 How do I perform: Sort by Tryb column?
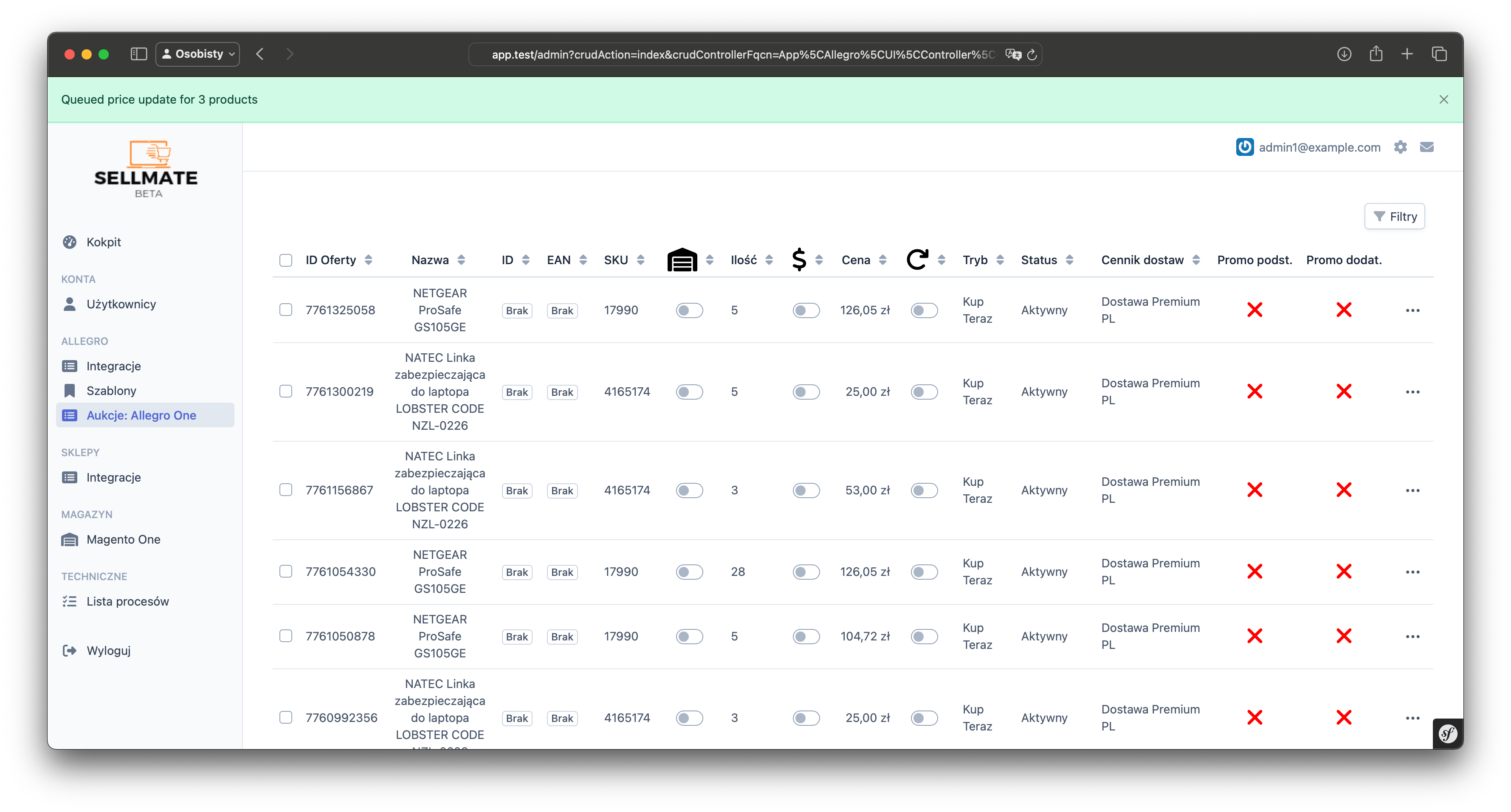(983, 260)
